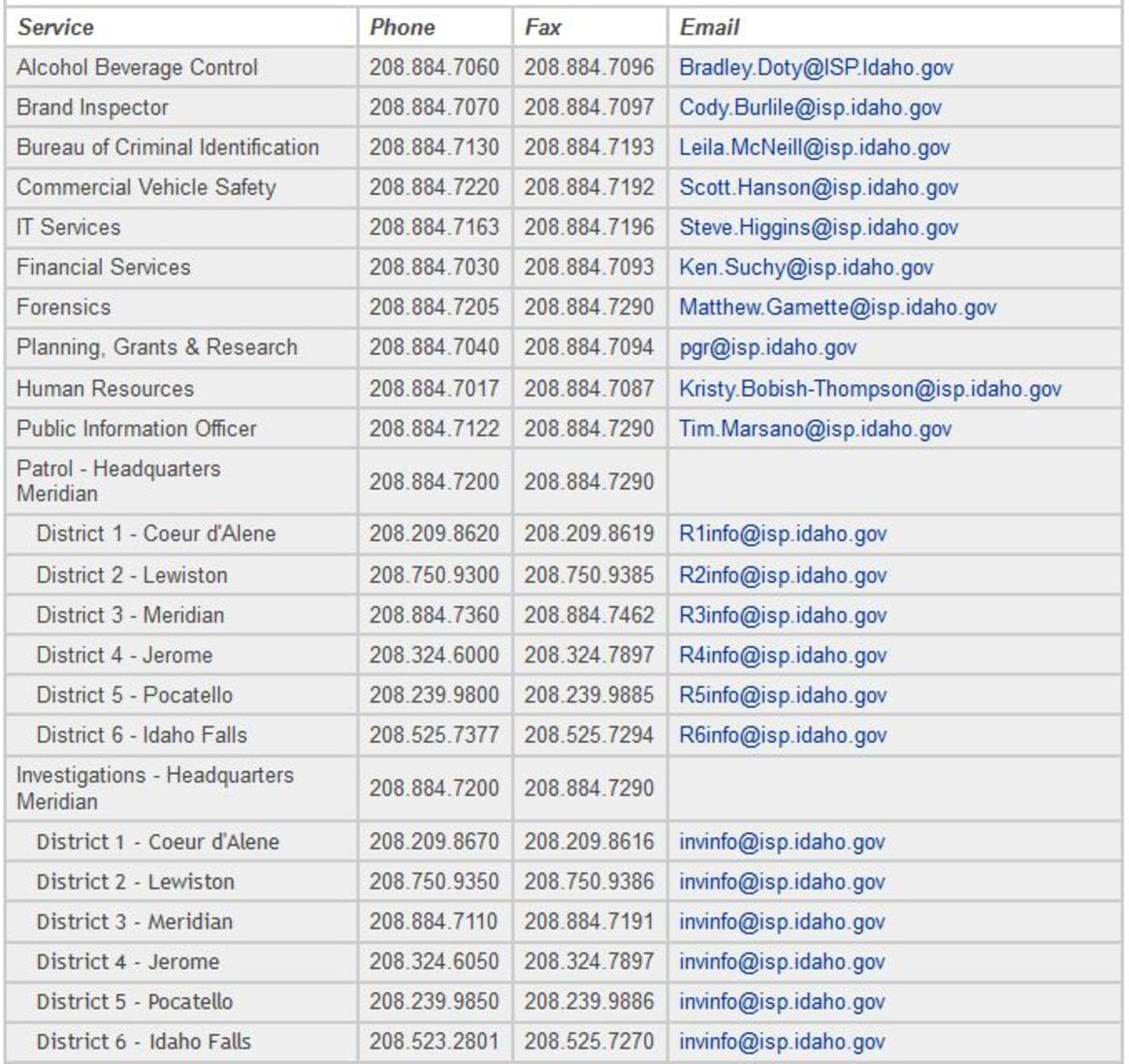1129x1064 pixels.
Task: Select the Forensics service name
Action: 63,307
